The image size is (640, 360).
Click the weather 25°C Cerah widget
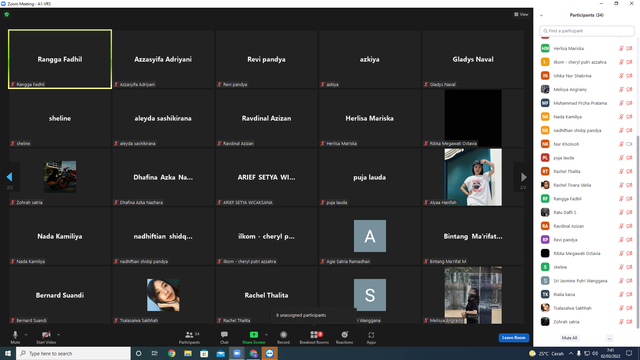pos(546,353)
